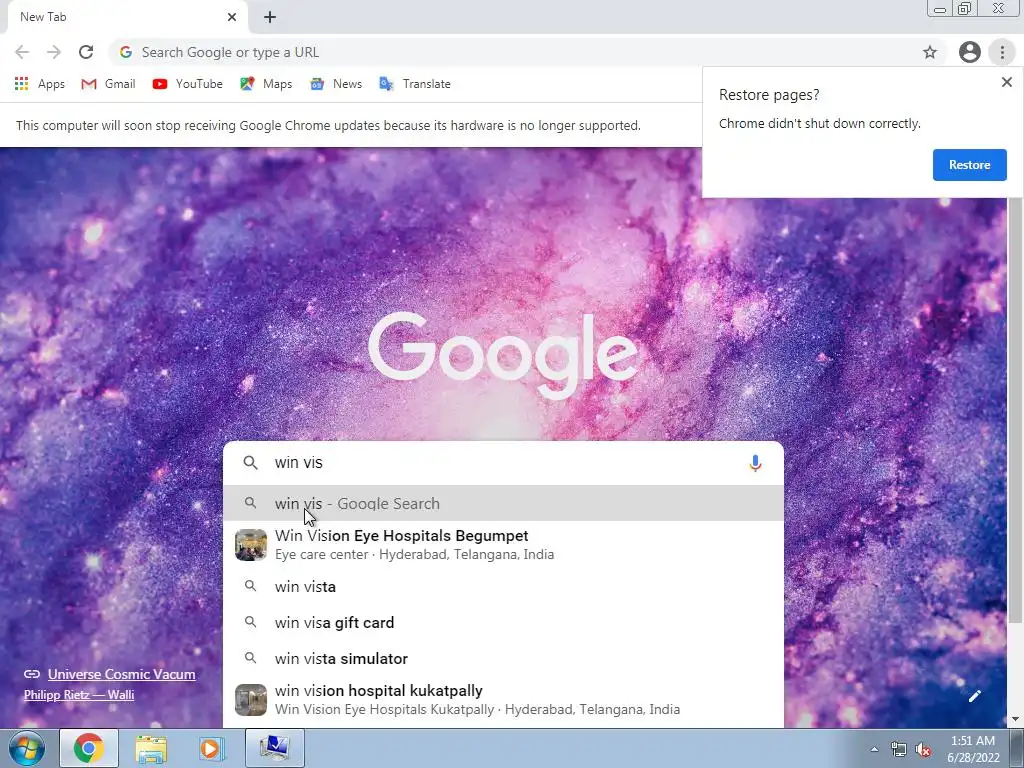Start voice search with microphone icon
The width and height of the screenshot is (1024, 768).
coord(755,463)
